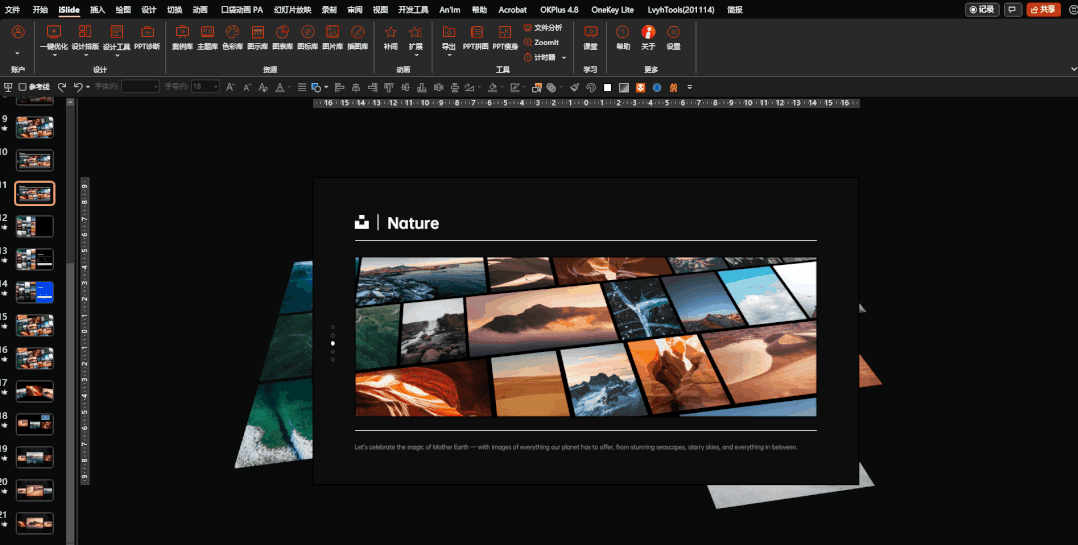Click the gray gradient swatch in toolbar
Screen dimensions: 1078x545
[x=624, y=87]
